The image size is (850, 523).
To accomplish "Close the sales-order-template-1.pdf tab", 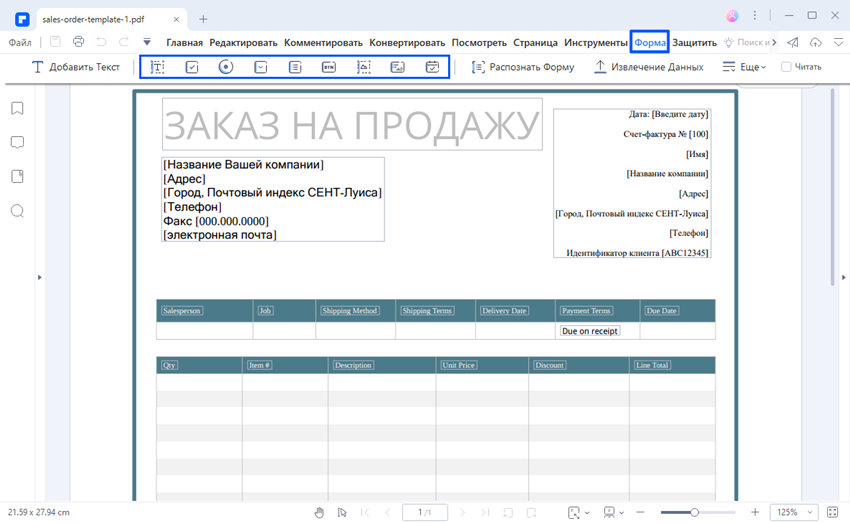I will point(176,20).
